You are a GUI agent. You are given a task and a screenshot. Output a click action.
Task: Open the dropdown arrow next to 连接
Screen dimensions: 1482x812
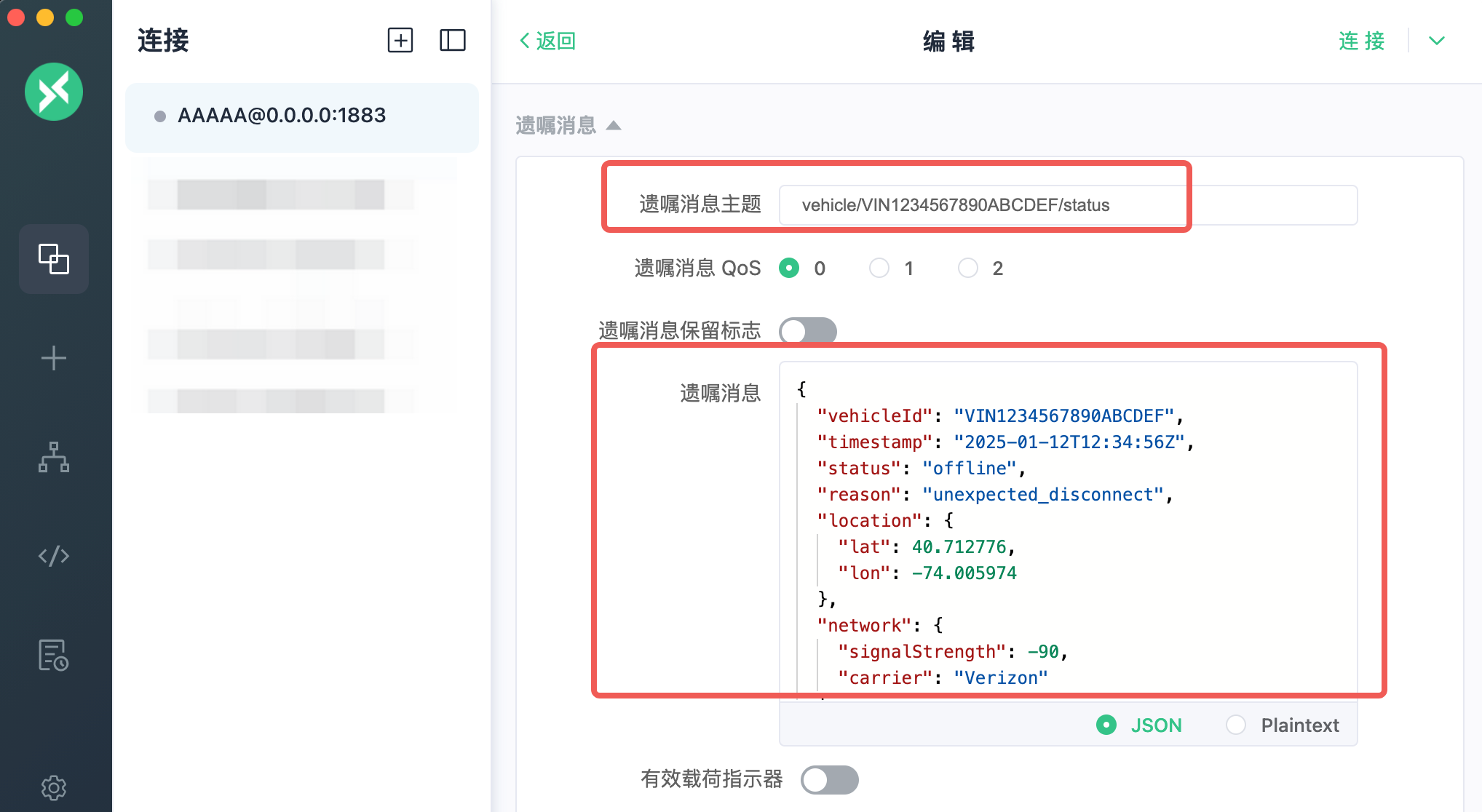tap(1436, 41)
